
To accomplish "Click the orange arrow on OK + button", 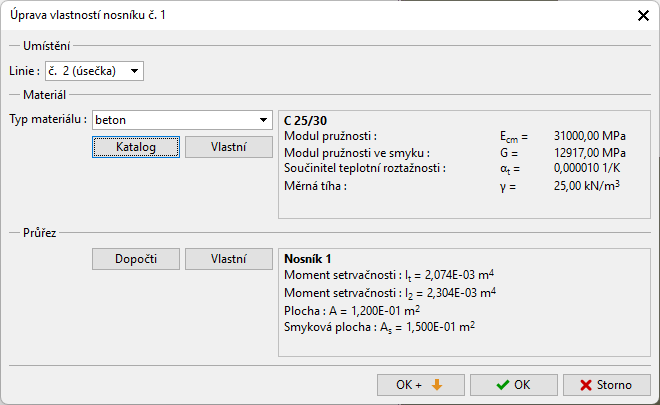I will tap(435, 385).
